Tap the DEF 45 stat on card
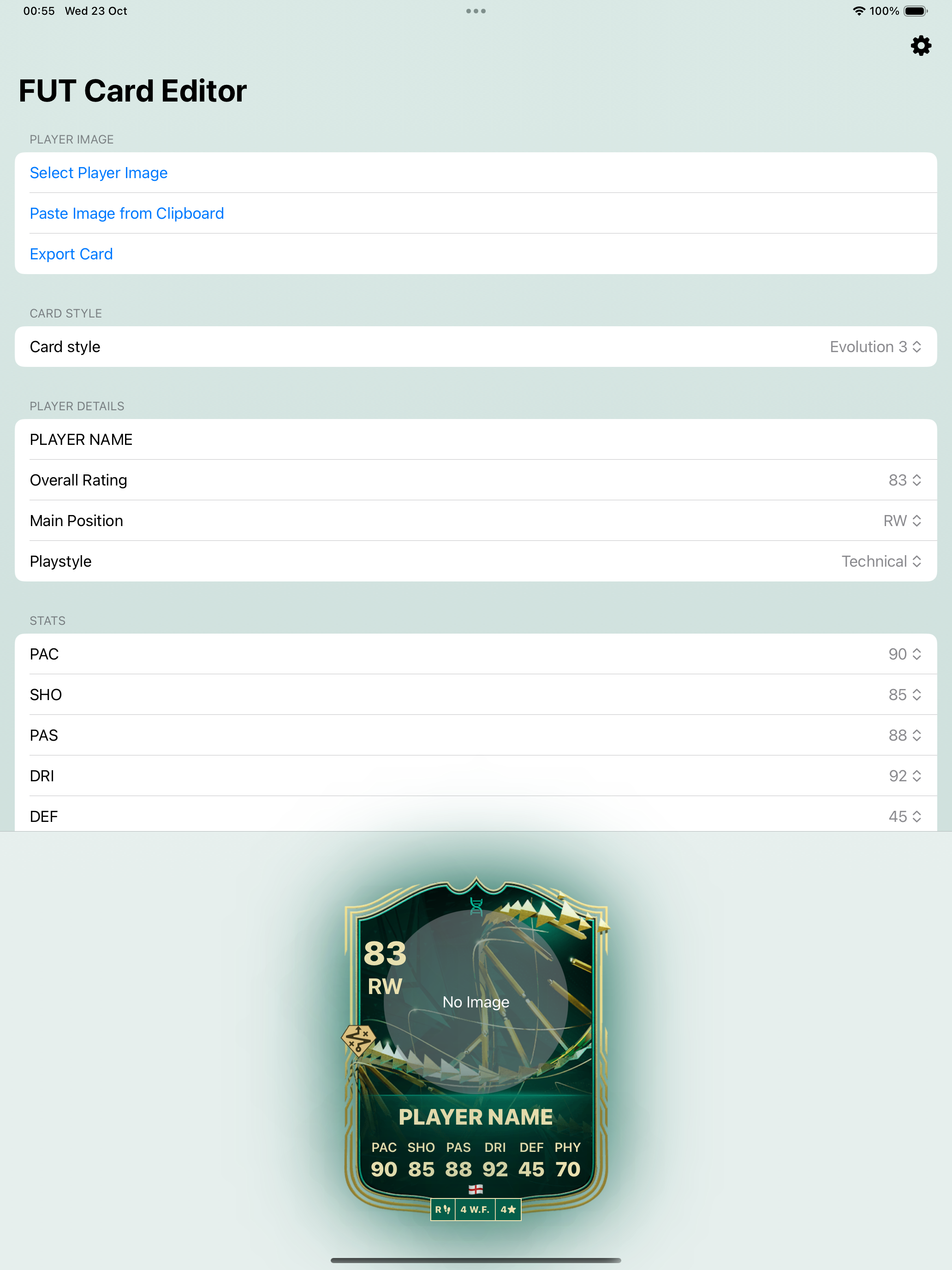The height and width of the screenshot is (1270, 952). coord(531,1160)
